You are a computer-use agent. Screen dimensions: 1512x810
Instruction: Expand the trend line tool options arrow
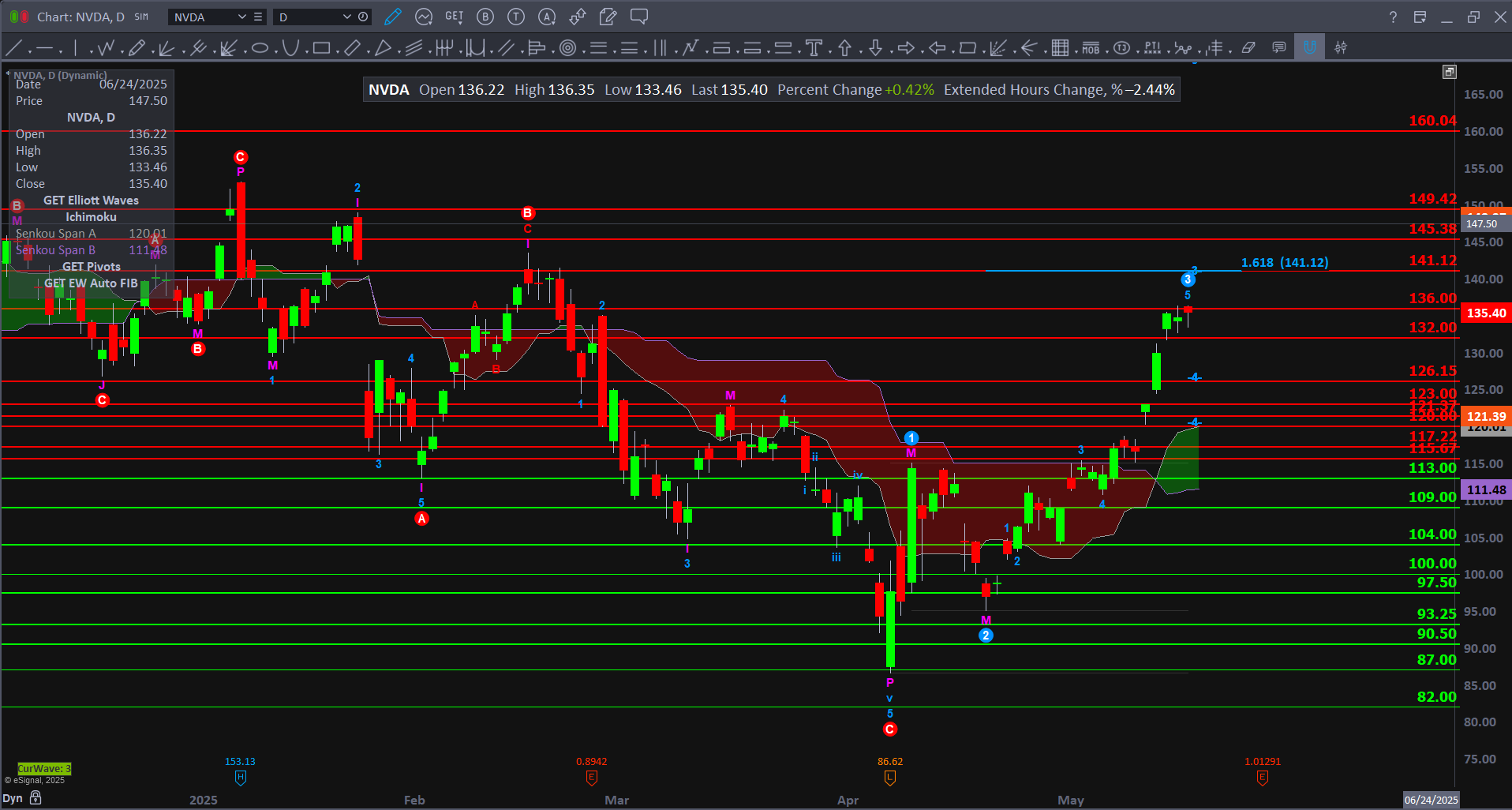[29, 52]
